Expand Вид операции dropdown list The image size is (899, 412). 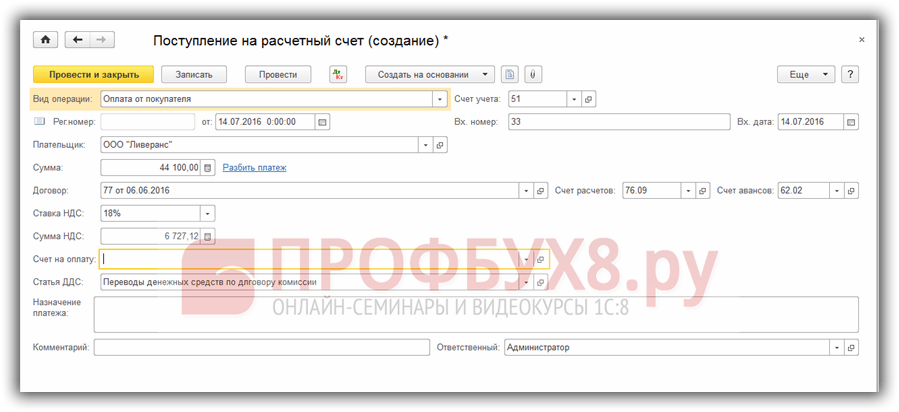pyautogui.click(x=440, y=99)
